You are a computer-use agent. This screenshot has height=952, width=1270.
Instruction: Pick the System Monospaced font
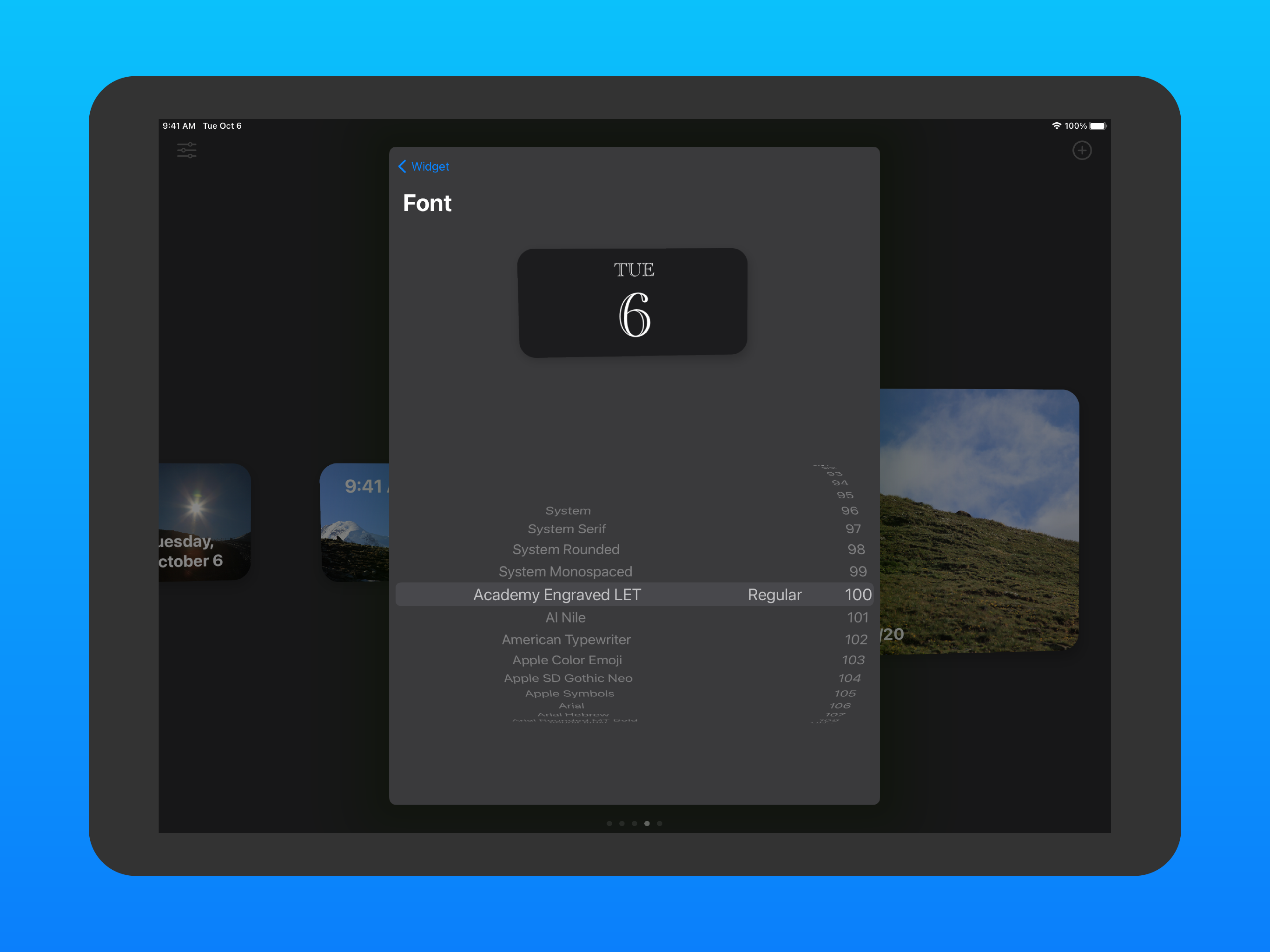[565, 571]
